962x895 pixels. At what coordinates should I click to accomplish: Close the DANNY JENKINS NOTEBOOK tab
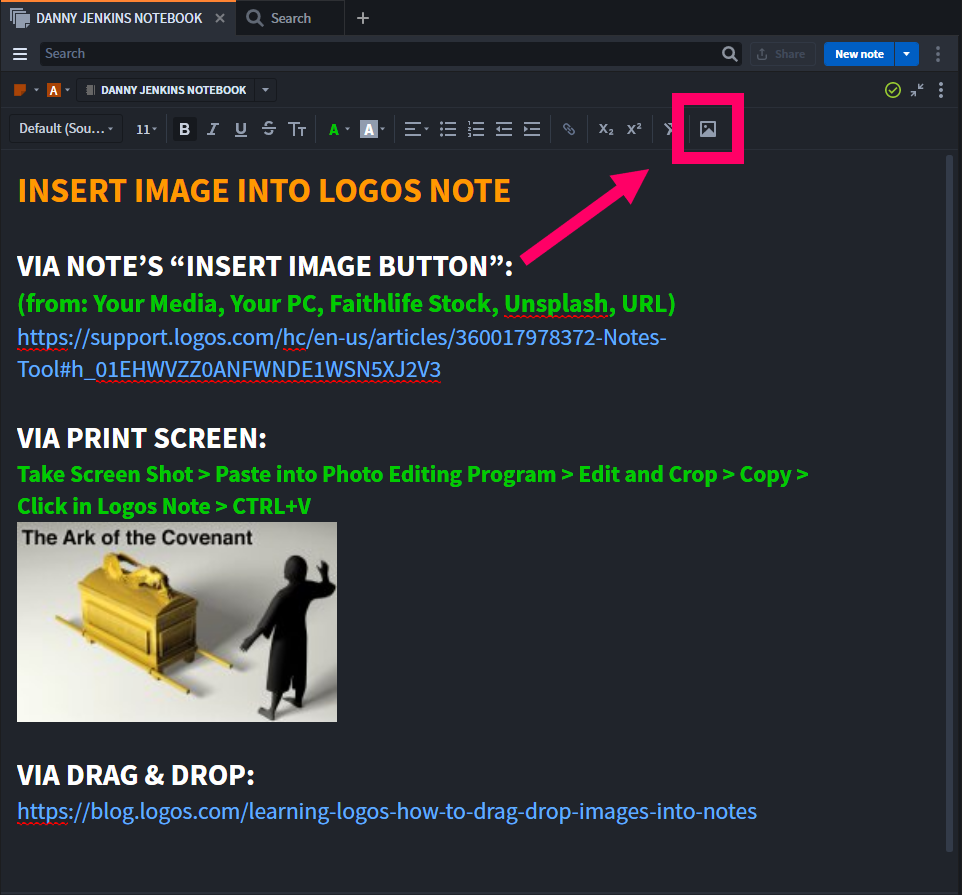coord(220,18)
